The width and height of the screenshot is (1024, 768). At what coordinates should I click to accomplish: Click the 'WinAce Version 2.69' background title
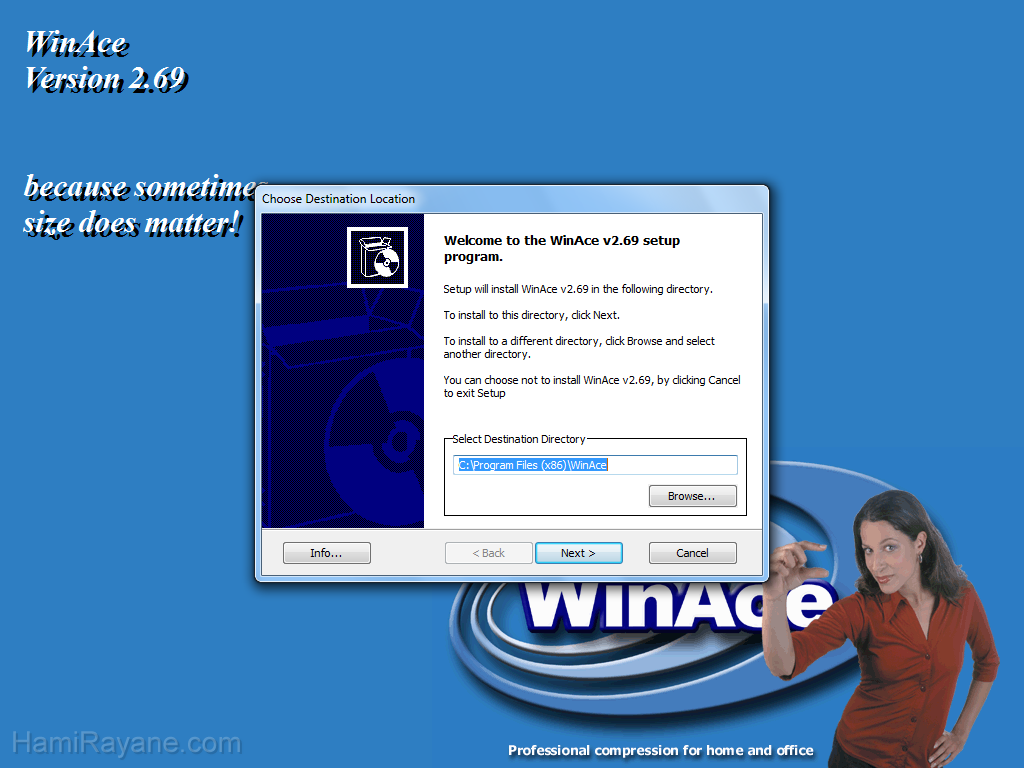click(106, 61)
